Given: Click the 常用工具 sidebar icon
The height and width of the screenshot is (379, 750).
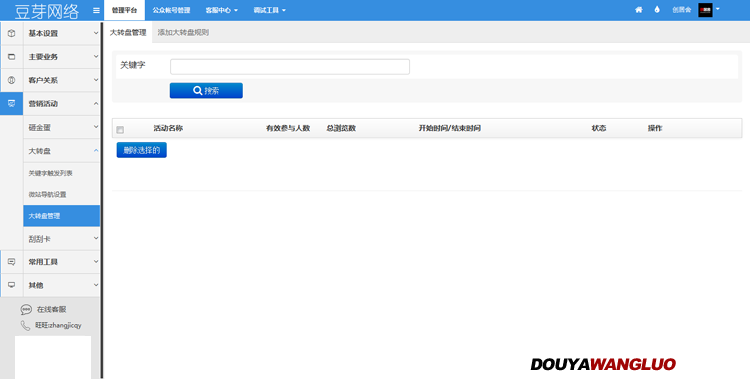Looking at the screenshot, I should (x=11, y=262).
